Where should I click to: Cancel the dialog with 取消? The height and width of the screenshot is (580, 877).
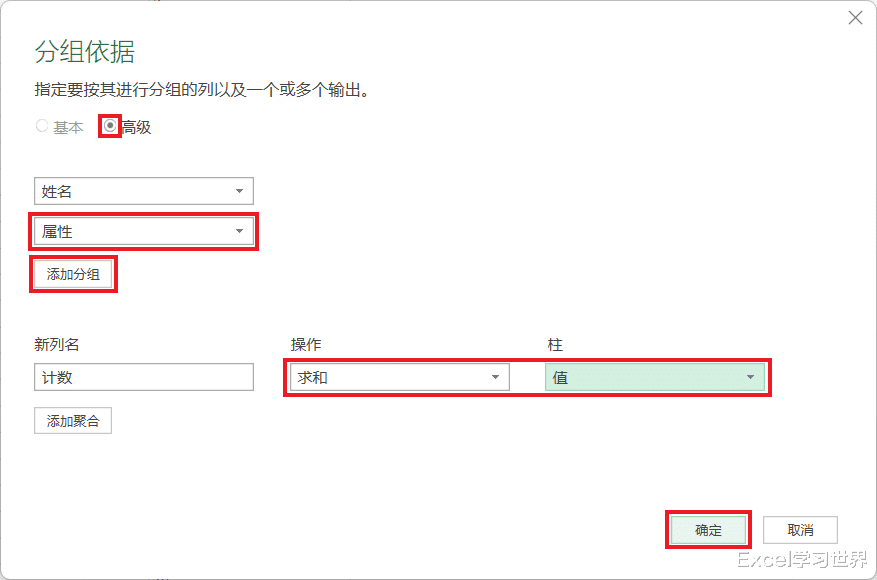tap(800, 530)
